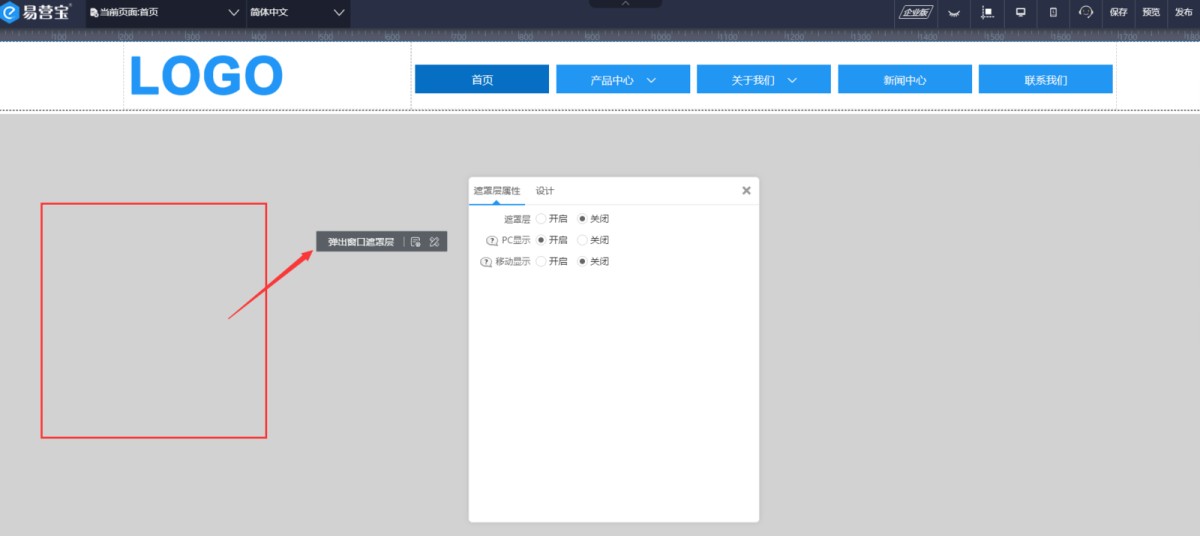
Task: Select 开启 for 移动显示
Action: 541,262
